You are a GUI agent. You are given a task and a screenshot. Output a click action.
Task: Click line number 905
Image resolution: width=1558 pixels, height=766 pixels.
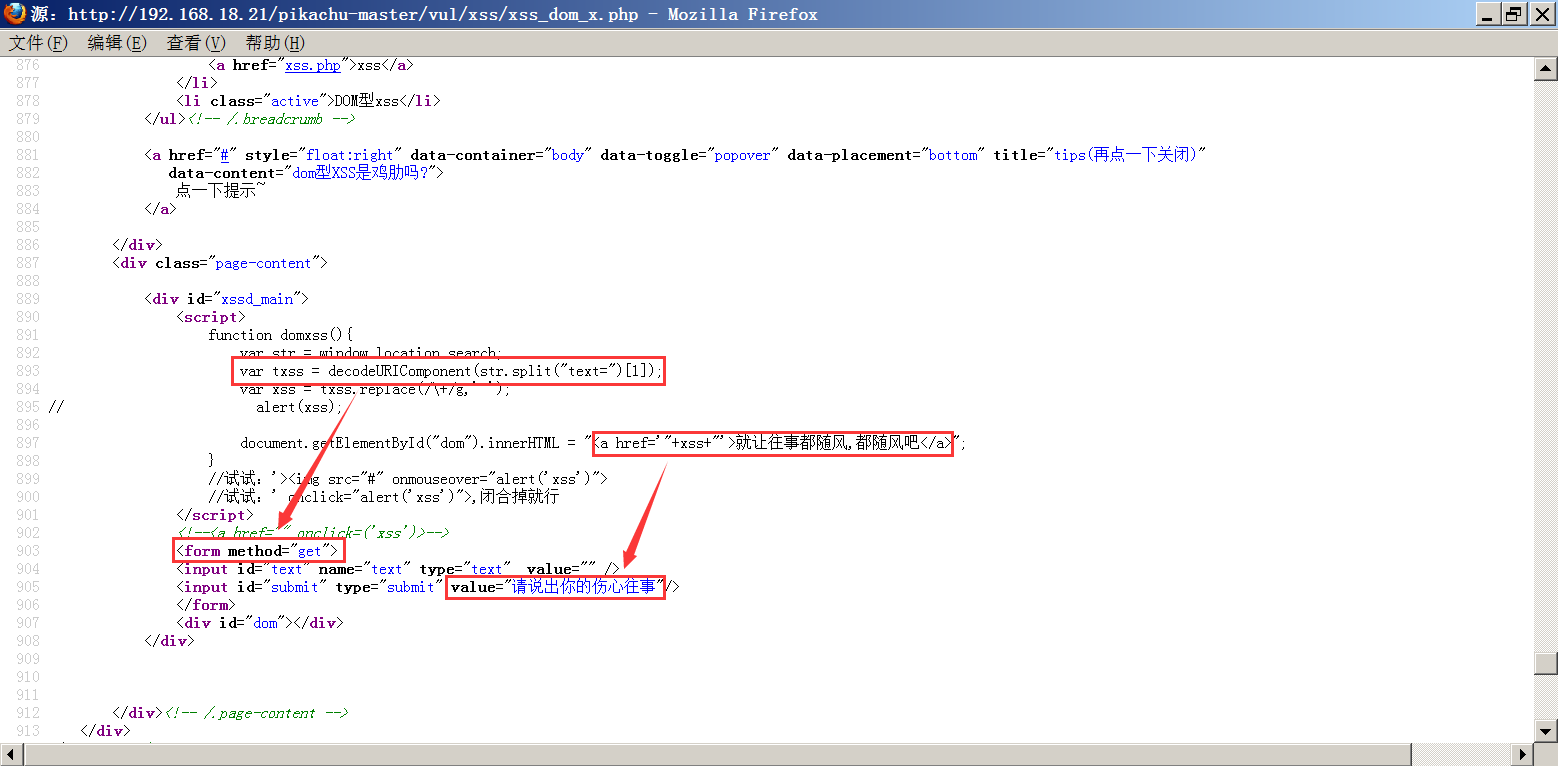[28, 587]
